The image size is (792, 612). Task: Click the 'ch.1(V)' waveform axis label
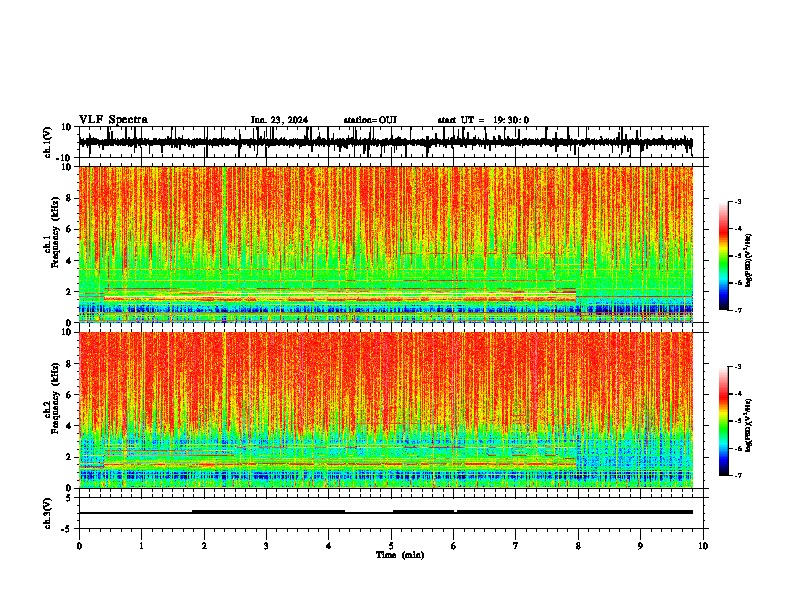click(x=48, y=142)
